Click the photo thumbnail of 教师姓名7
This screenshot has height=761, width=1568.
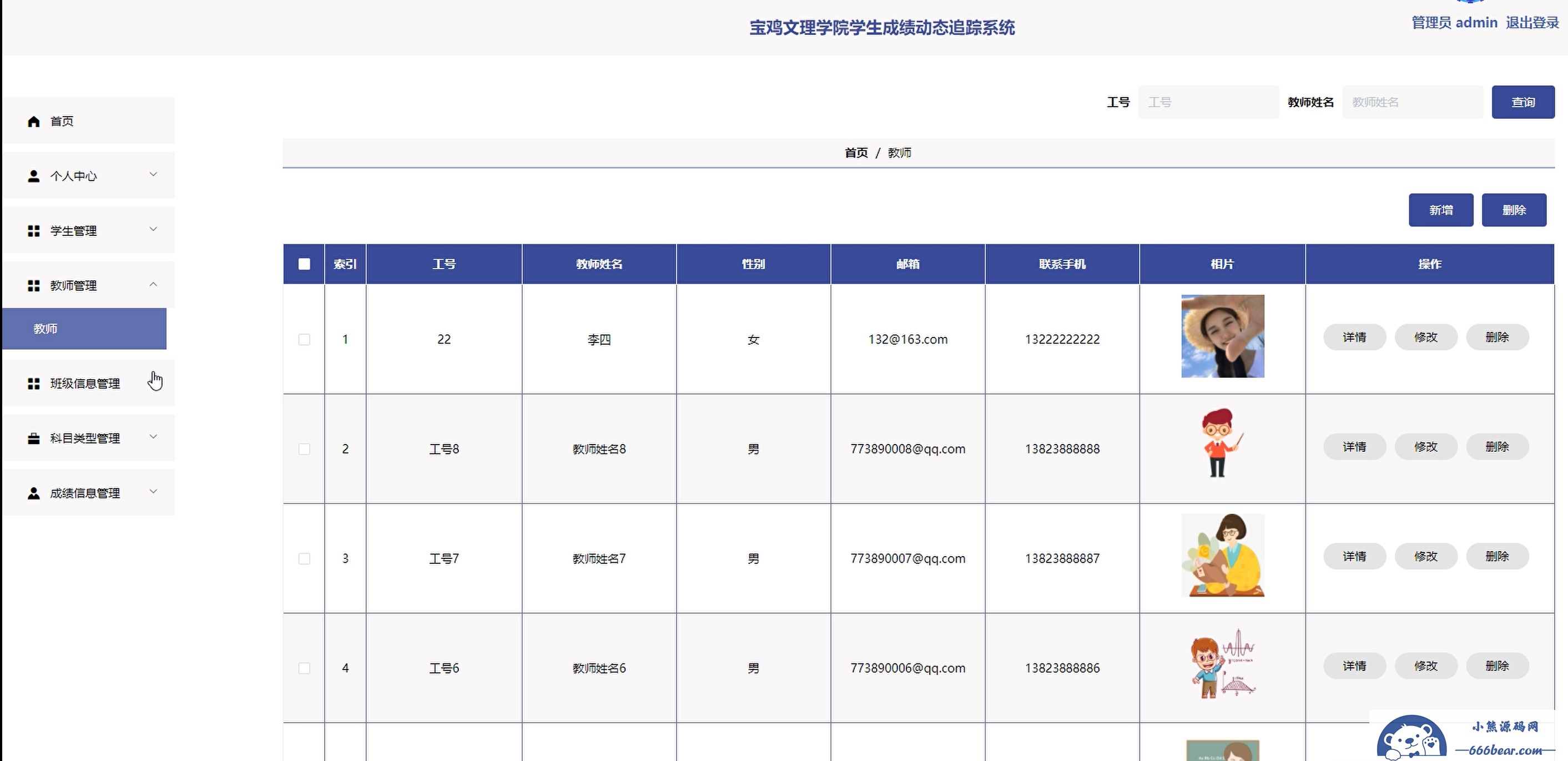(x=1222, y=555)
